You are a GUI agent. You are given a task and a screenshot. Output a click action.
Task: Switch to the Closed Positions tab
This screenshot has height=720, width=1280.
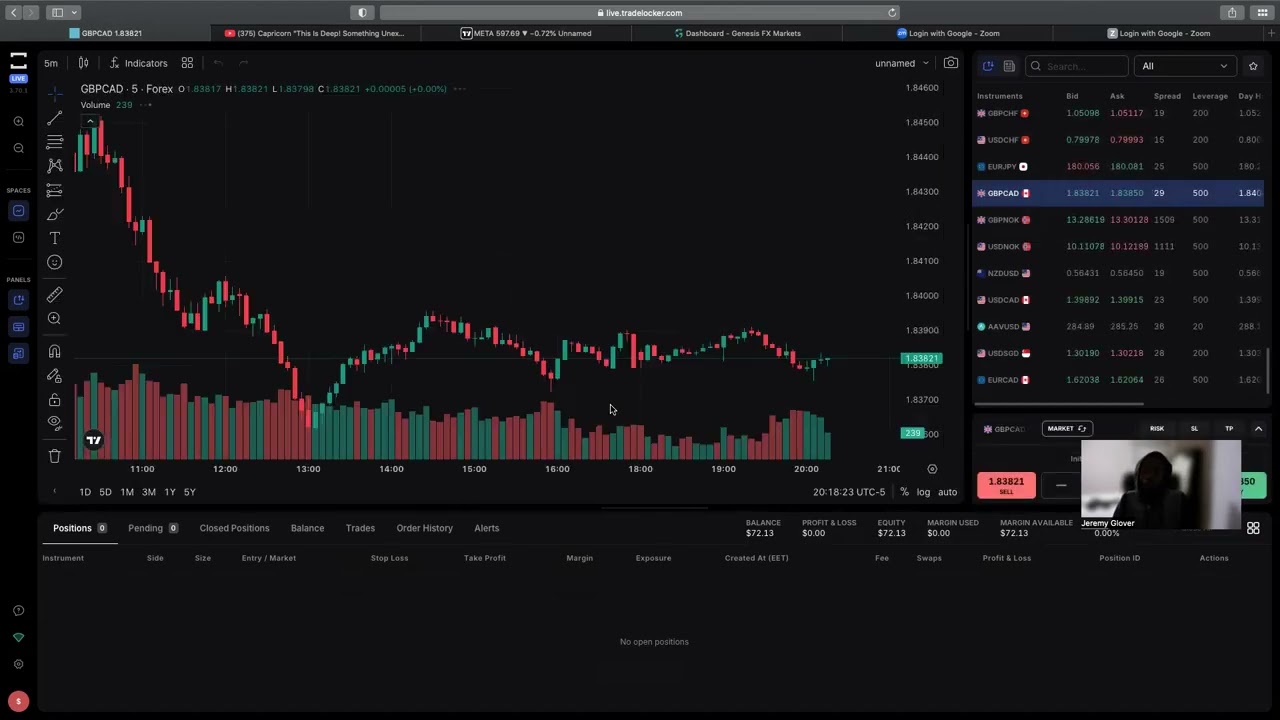pos(234,528)
